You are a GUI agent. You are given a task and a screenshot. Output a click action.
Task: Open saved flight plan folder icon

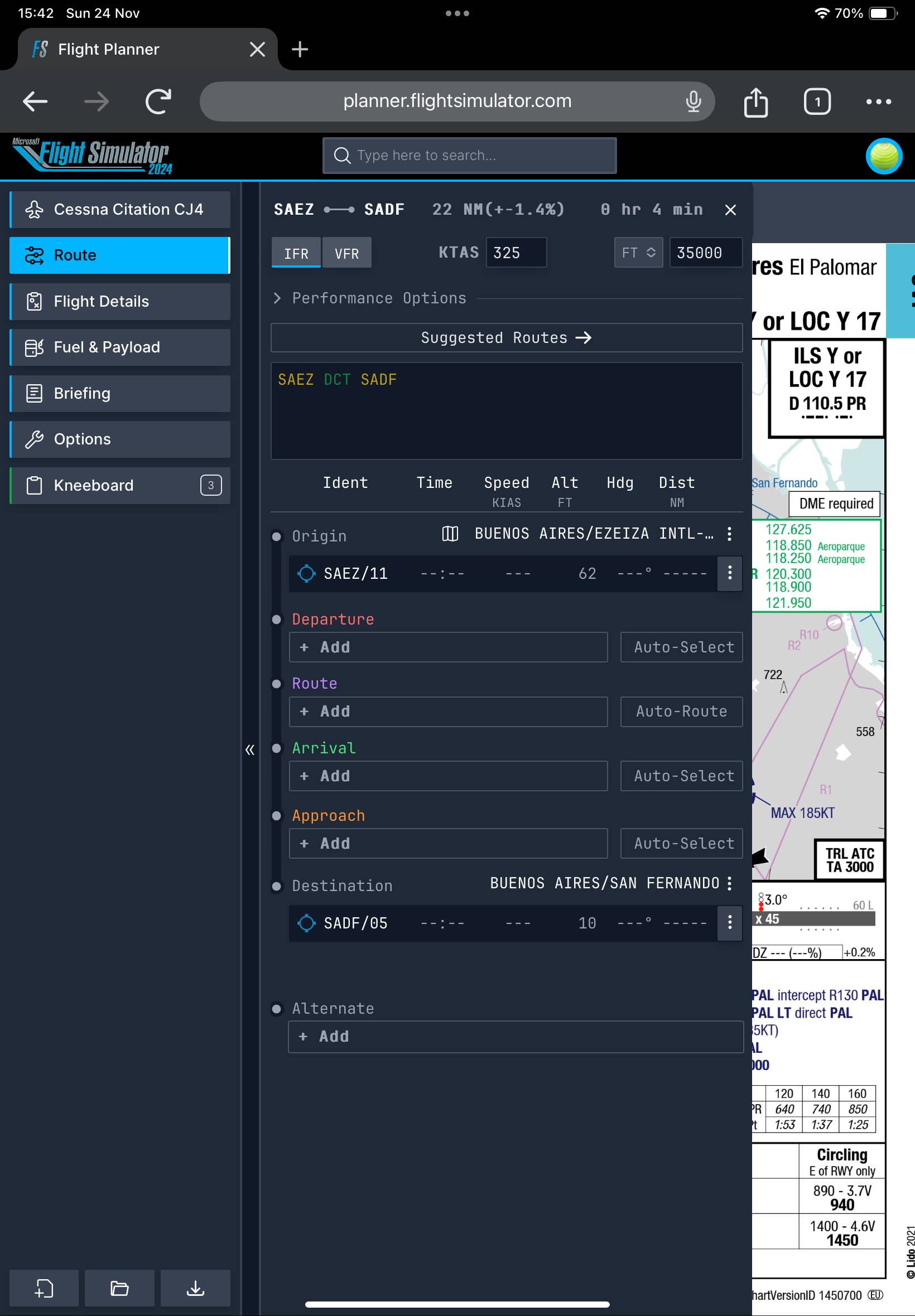click(x=119, y=1288)
